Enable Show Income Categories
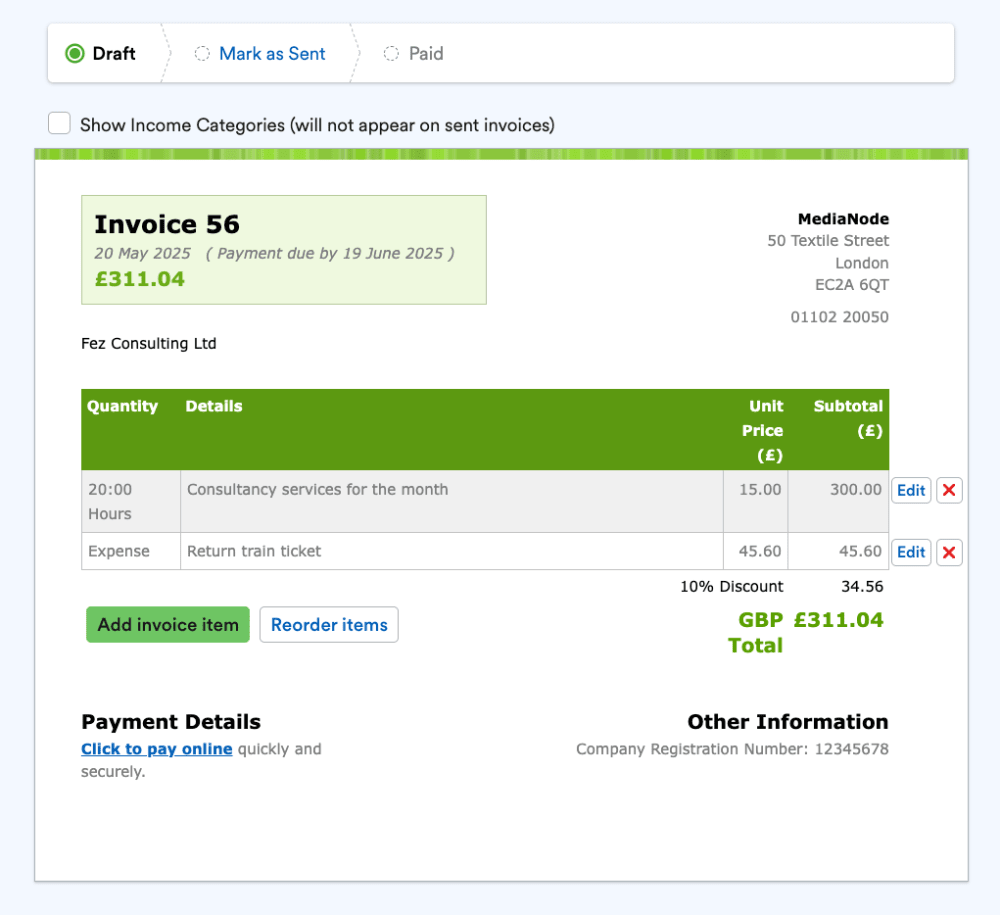The image size is (1000, 915). click(59, 123)
